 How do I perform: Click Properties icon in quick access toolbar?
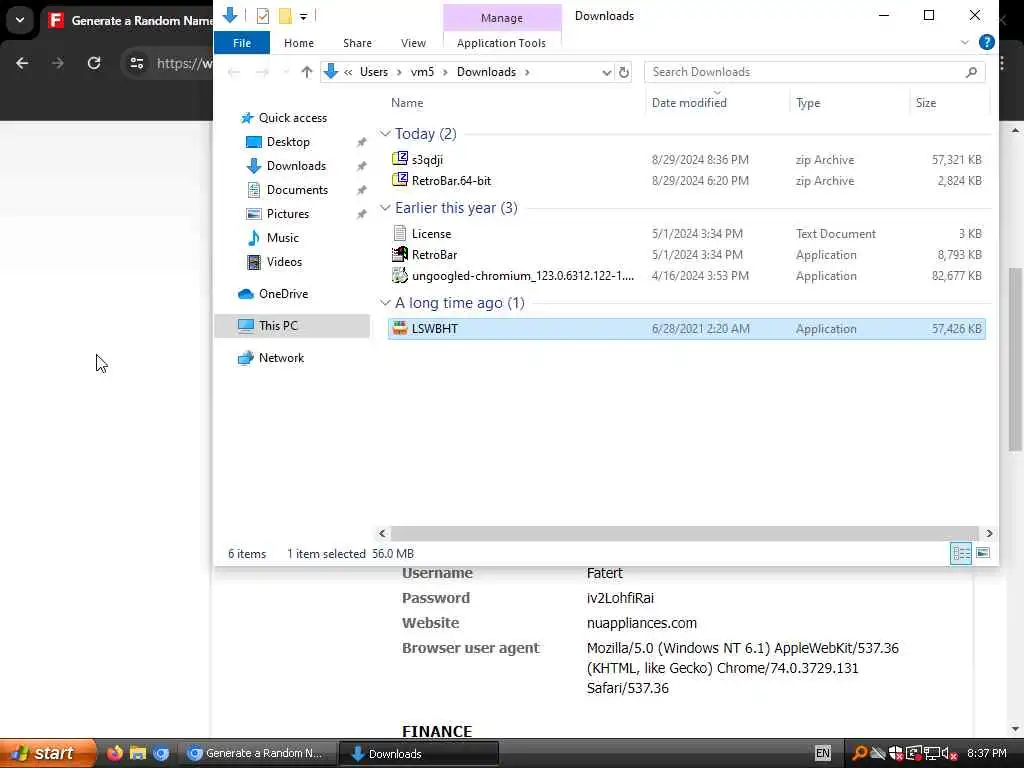pos(263,16)
